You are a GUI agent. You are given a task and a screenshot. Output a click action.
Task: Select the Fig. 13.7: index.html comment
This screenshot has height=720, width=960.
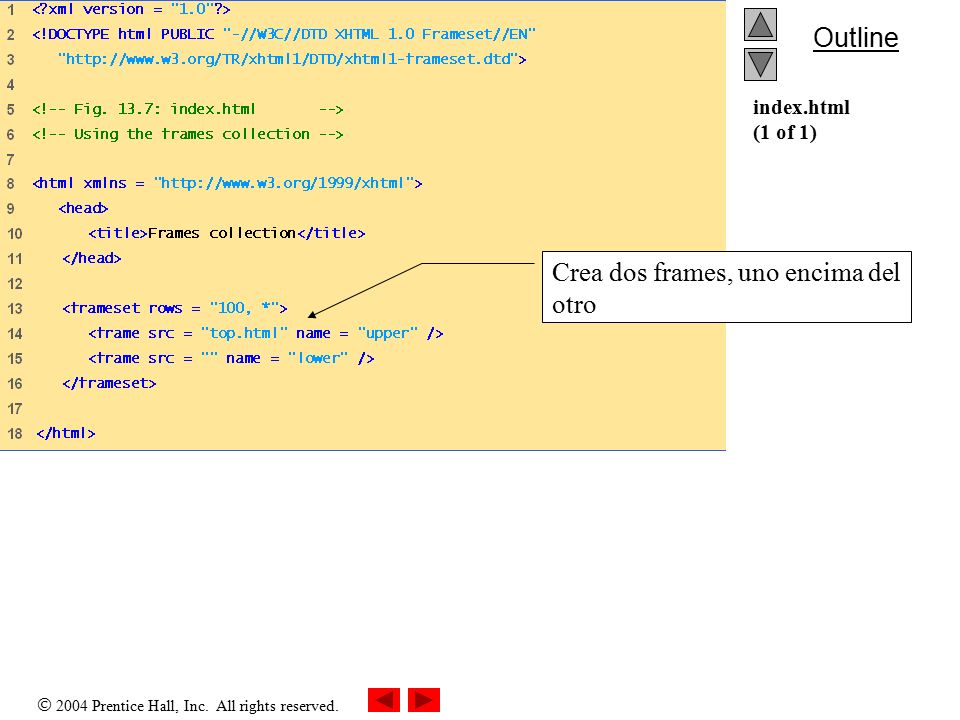[187, 109]
